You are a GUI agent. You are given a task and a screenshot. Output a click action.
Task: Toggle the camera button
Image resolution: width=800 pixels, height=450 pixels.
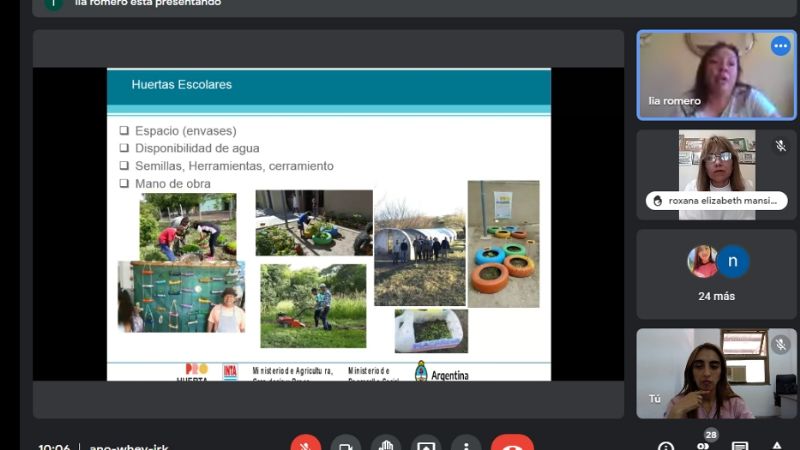pyautogui.click(x=346, y=445)
